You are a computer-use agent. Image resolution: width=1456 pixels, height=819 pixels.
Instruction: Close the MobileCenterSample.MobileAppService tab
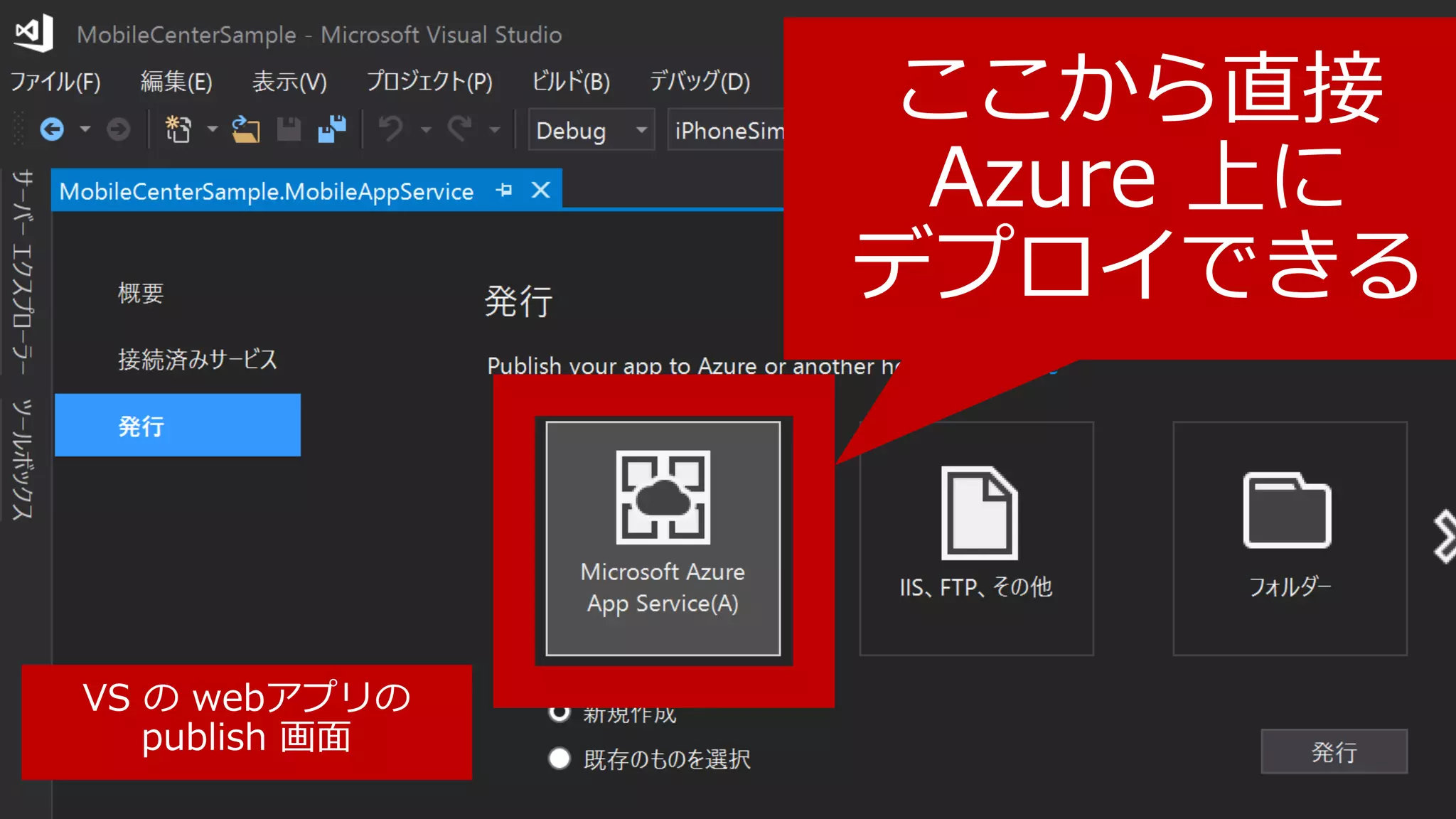coord(541,191)
